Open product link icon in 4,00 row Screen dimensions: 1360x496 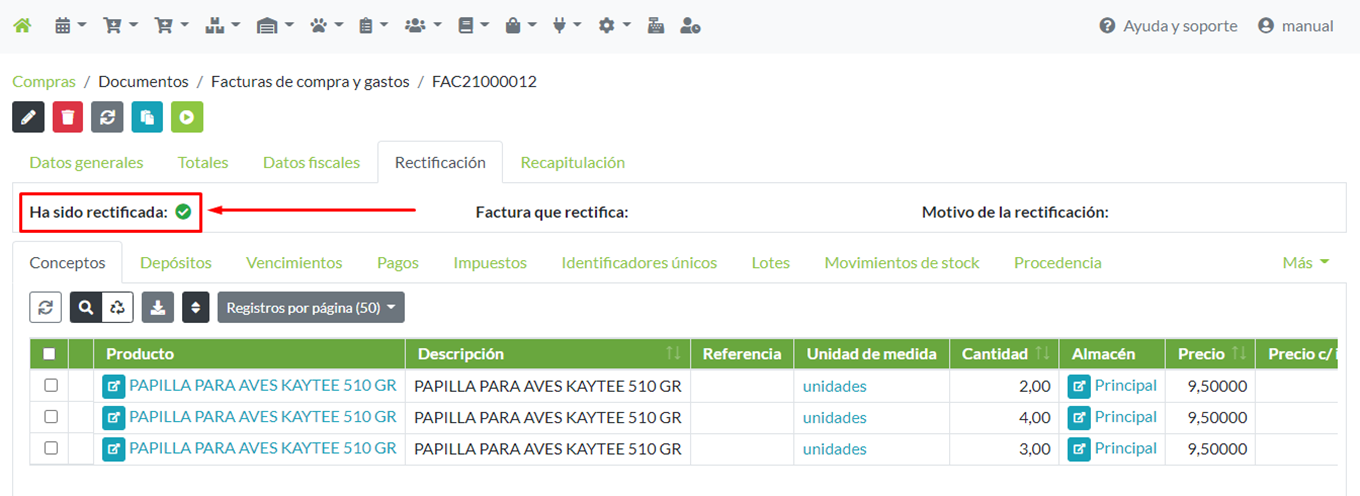(x=114, y=417)
